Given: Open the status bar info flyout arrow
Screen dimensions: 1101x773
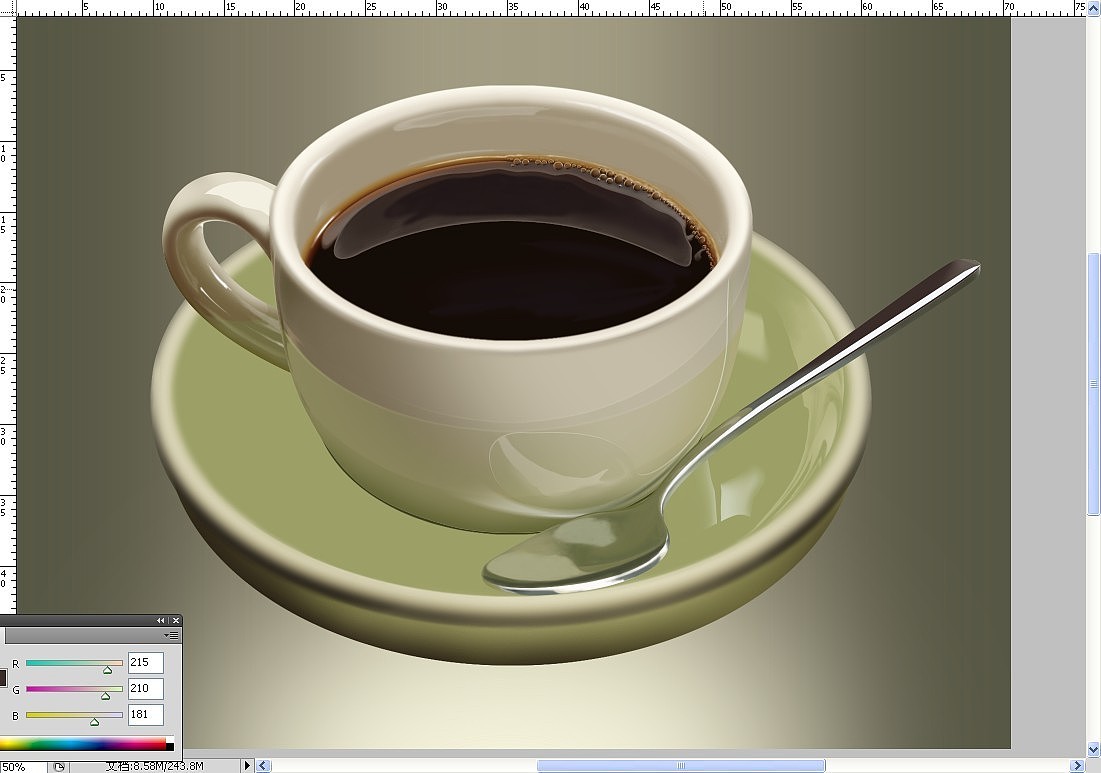Looking at the screenshot, I should click(x=247, y=765).
